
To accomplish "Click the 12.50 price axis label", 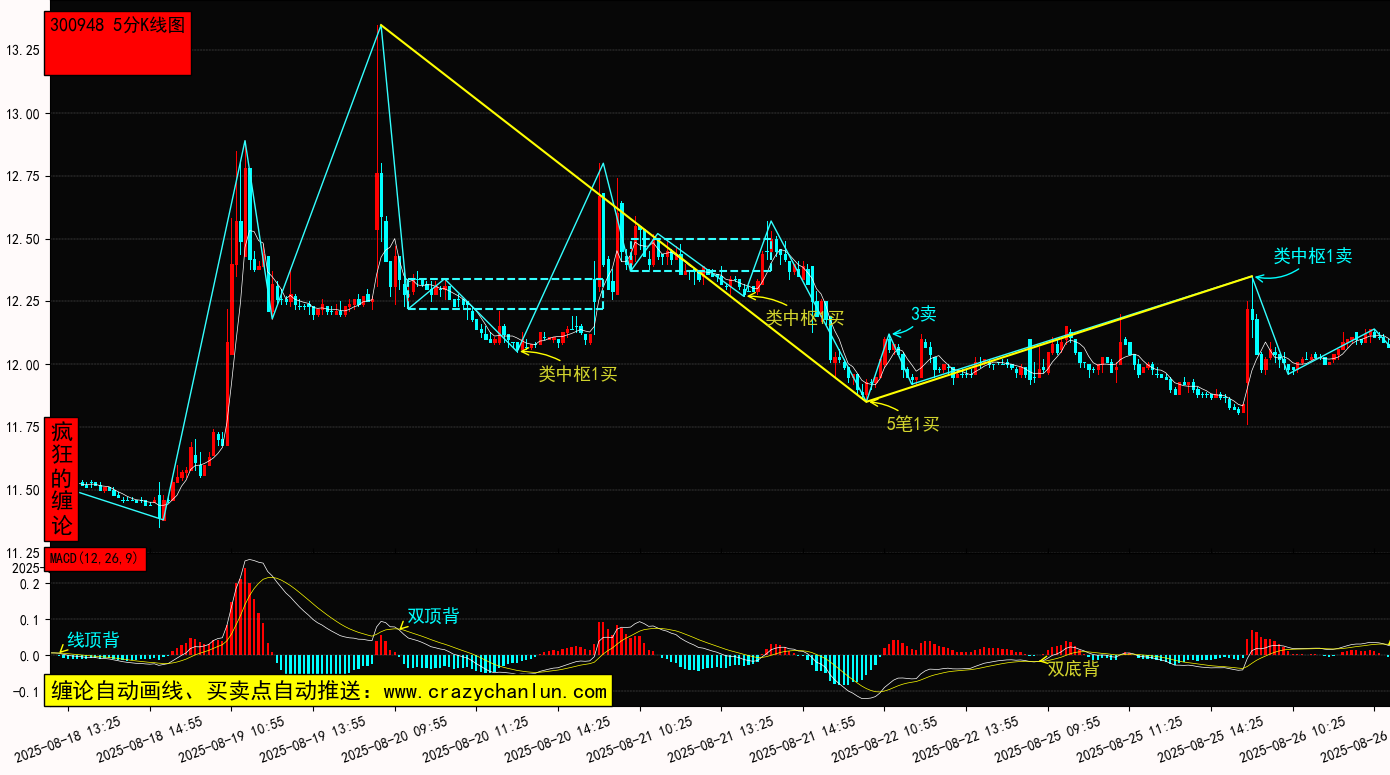I will (23, 240).
